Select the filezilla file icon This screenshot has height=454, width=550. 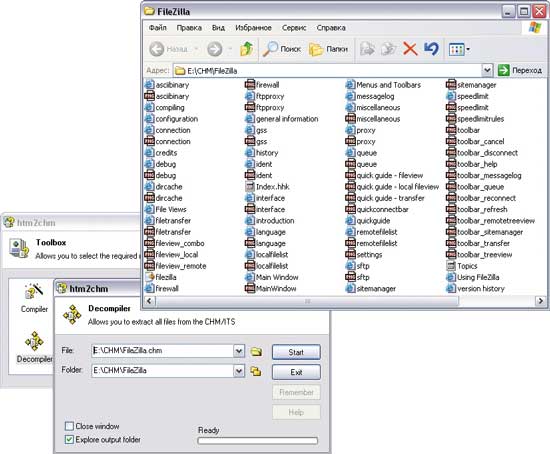161,277
